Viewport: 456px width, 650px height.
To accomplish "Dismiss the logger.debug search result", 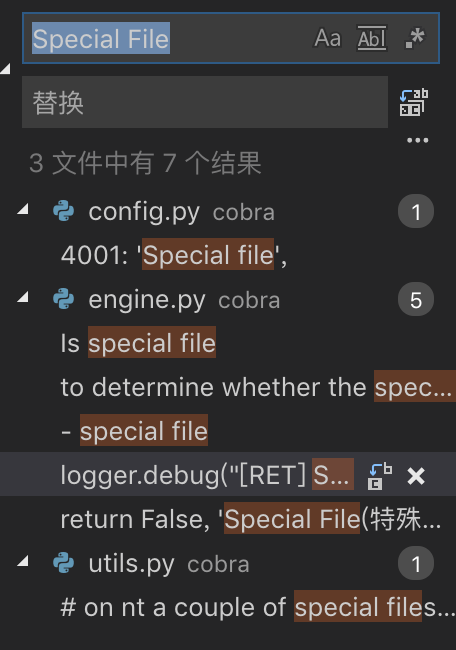I will coord(416,476).
